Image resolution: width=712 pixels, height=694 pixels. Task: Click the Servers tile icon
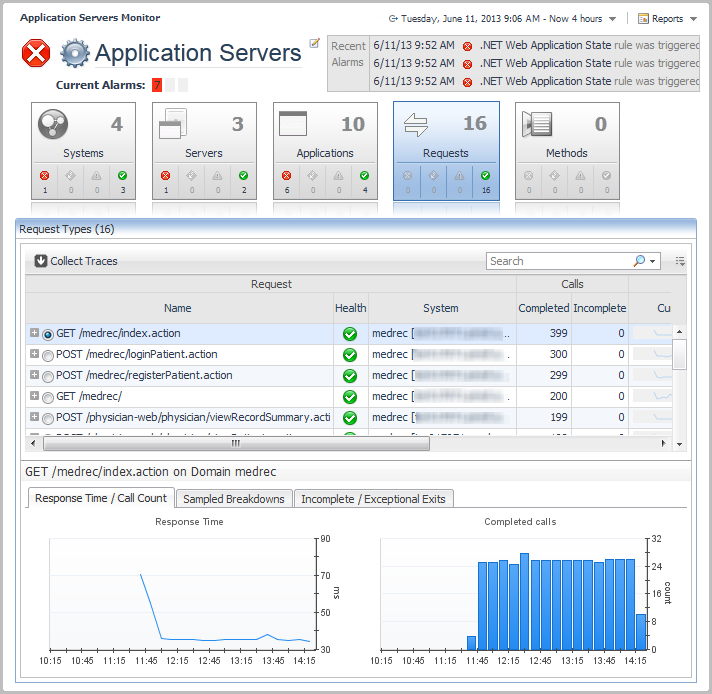(173, 124)
